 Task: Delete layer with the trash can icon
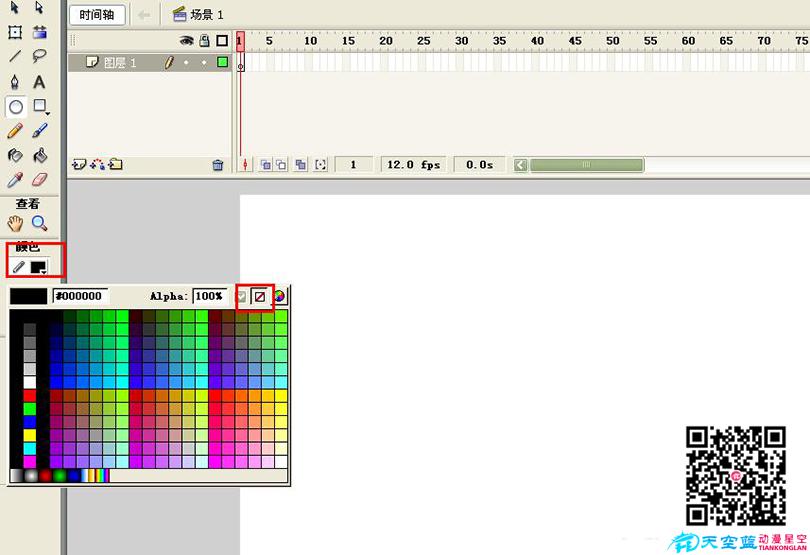218,165
